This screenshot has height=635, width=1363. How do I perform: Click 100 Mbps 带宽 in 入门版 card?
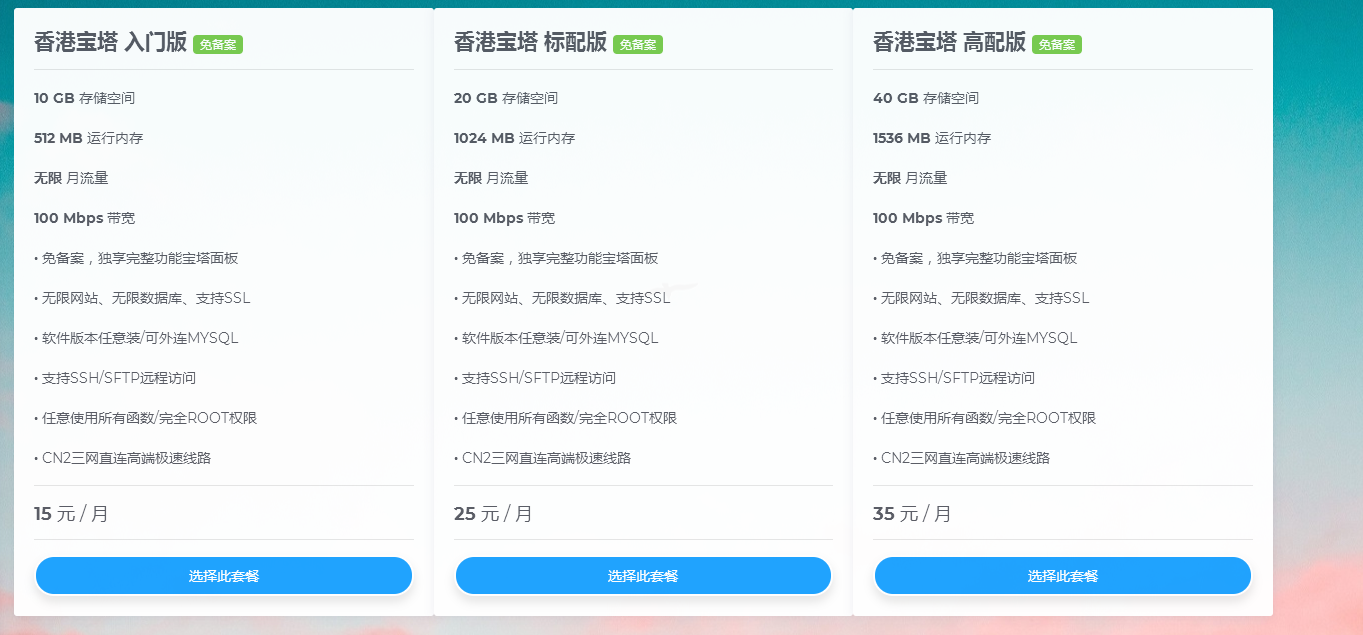(84, 218)
